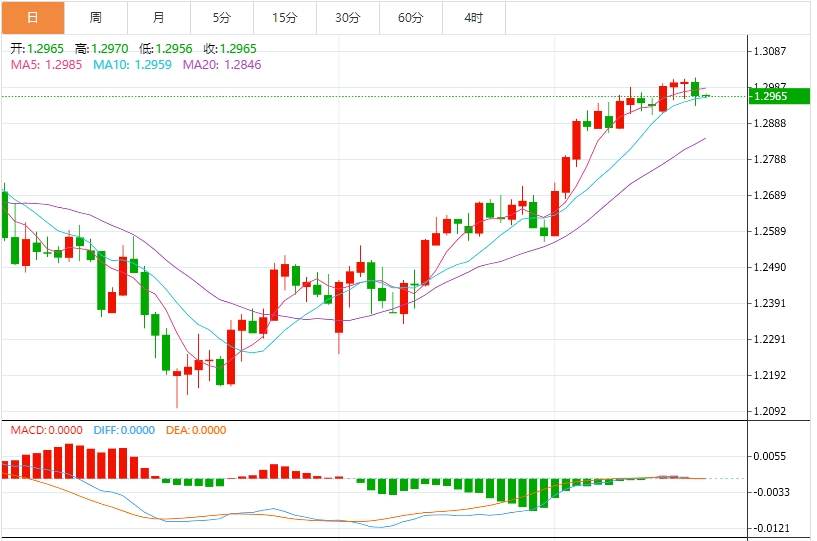Open the 4时 four-hour tab
Viewport: 817px width, 541px height.
point(474,17)
